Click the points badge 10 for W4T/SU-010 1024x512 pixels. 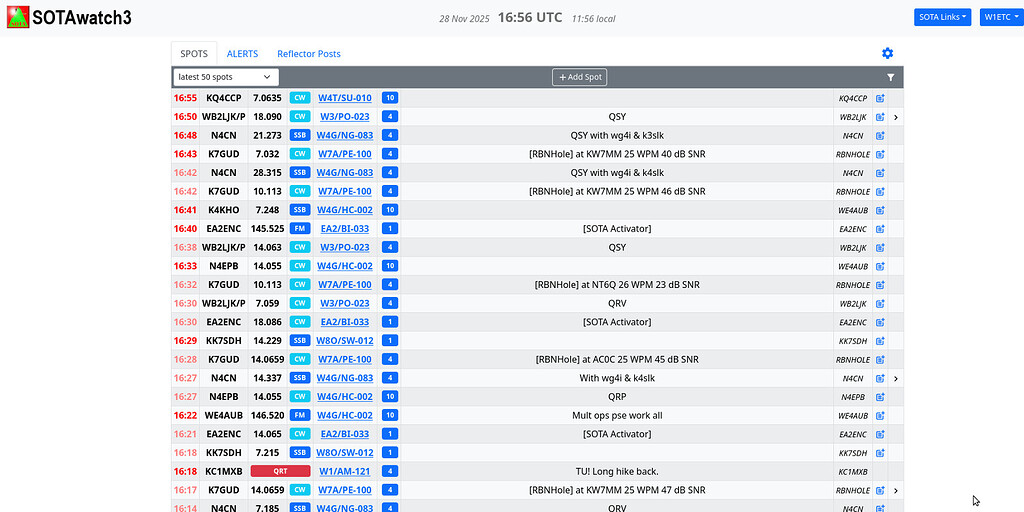(390, 98)
